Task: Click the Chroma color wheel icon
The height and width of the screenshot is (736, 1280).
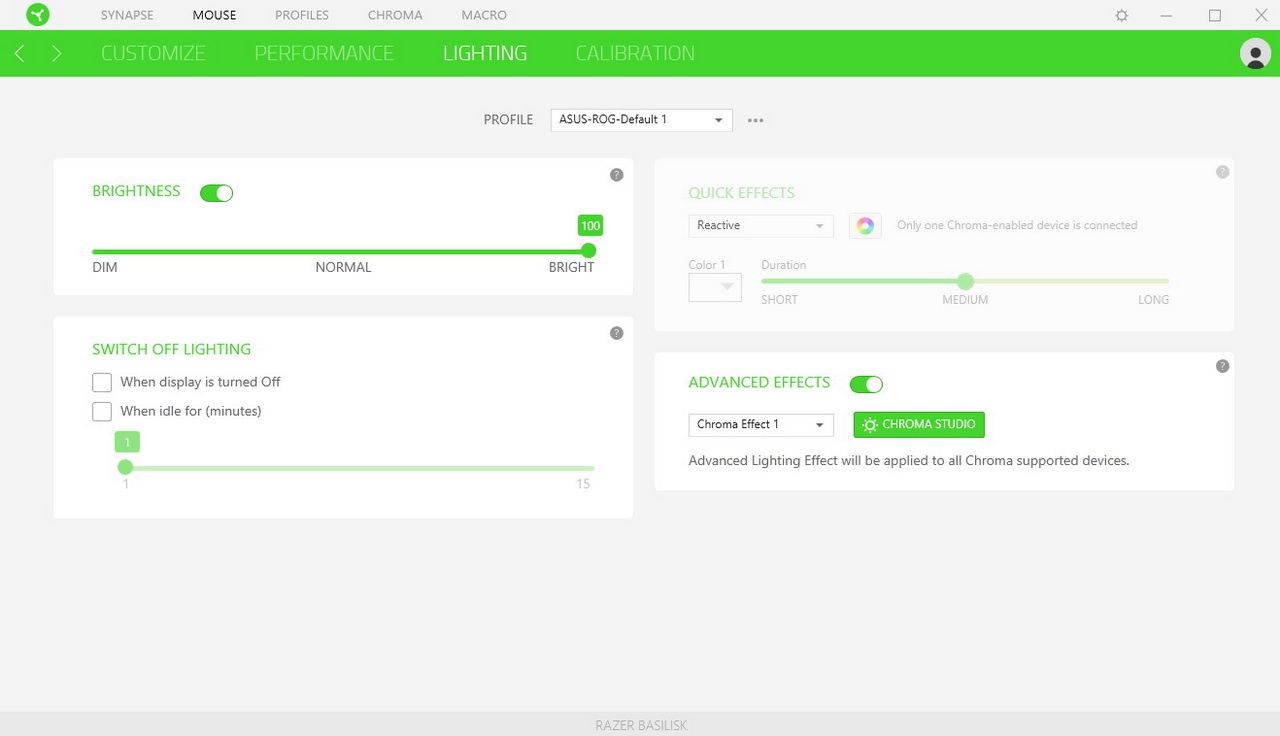Action: (x=865, y=226)
